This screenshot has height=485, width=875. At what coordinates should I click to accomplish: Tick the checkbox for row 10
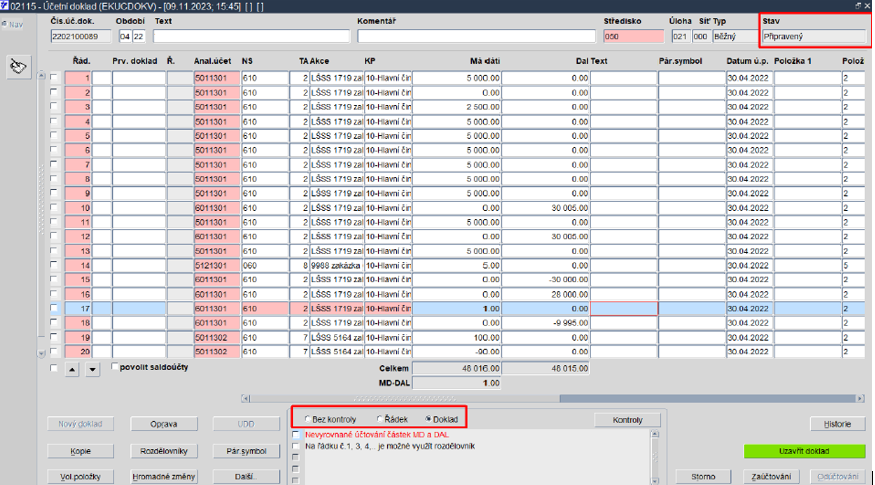click(54, 207)
